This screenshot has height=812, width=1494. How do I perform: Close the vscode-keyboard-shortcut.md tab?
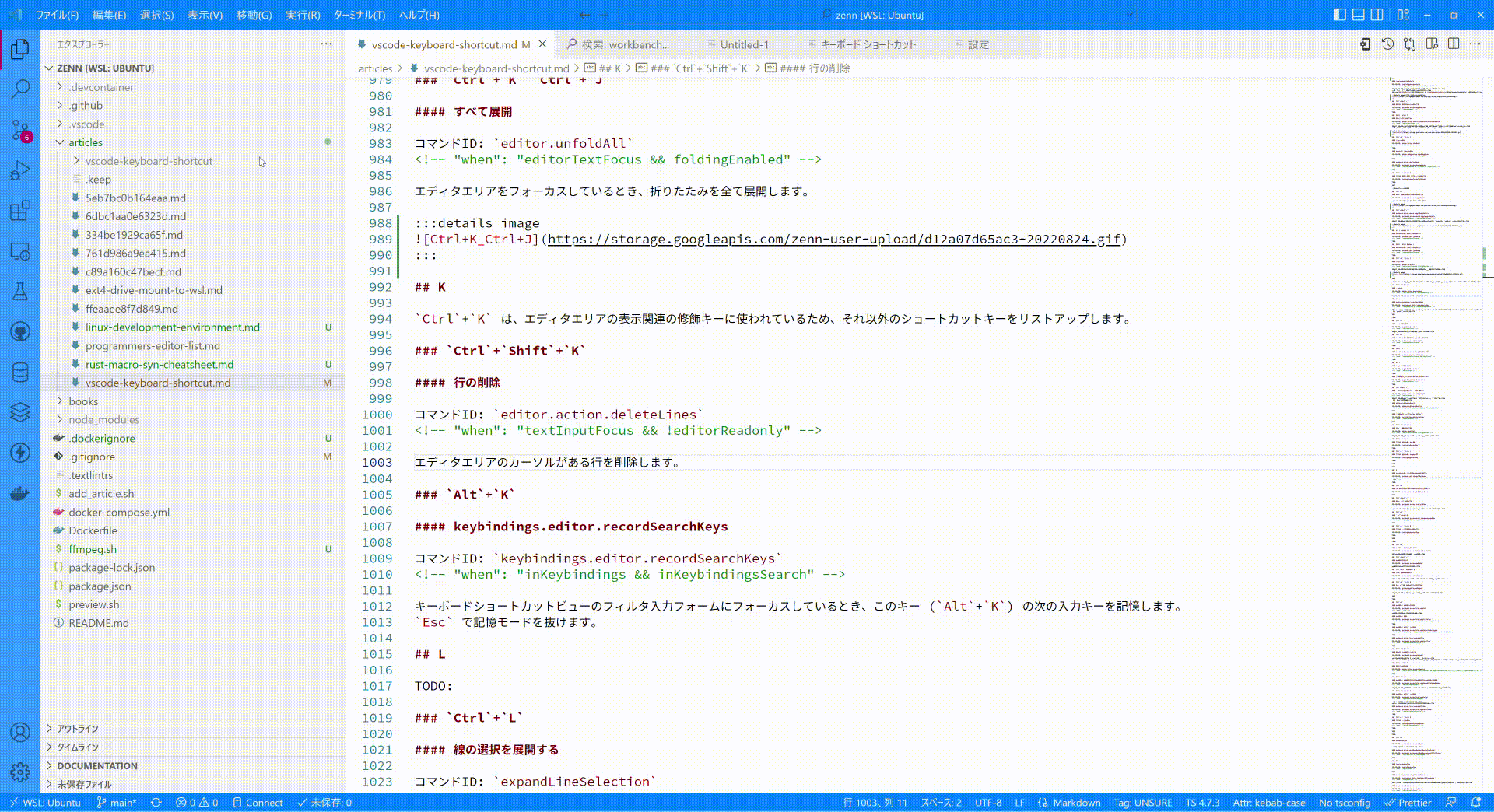pyautogui.click(x=543, y=44)
